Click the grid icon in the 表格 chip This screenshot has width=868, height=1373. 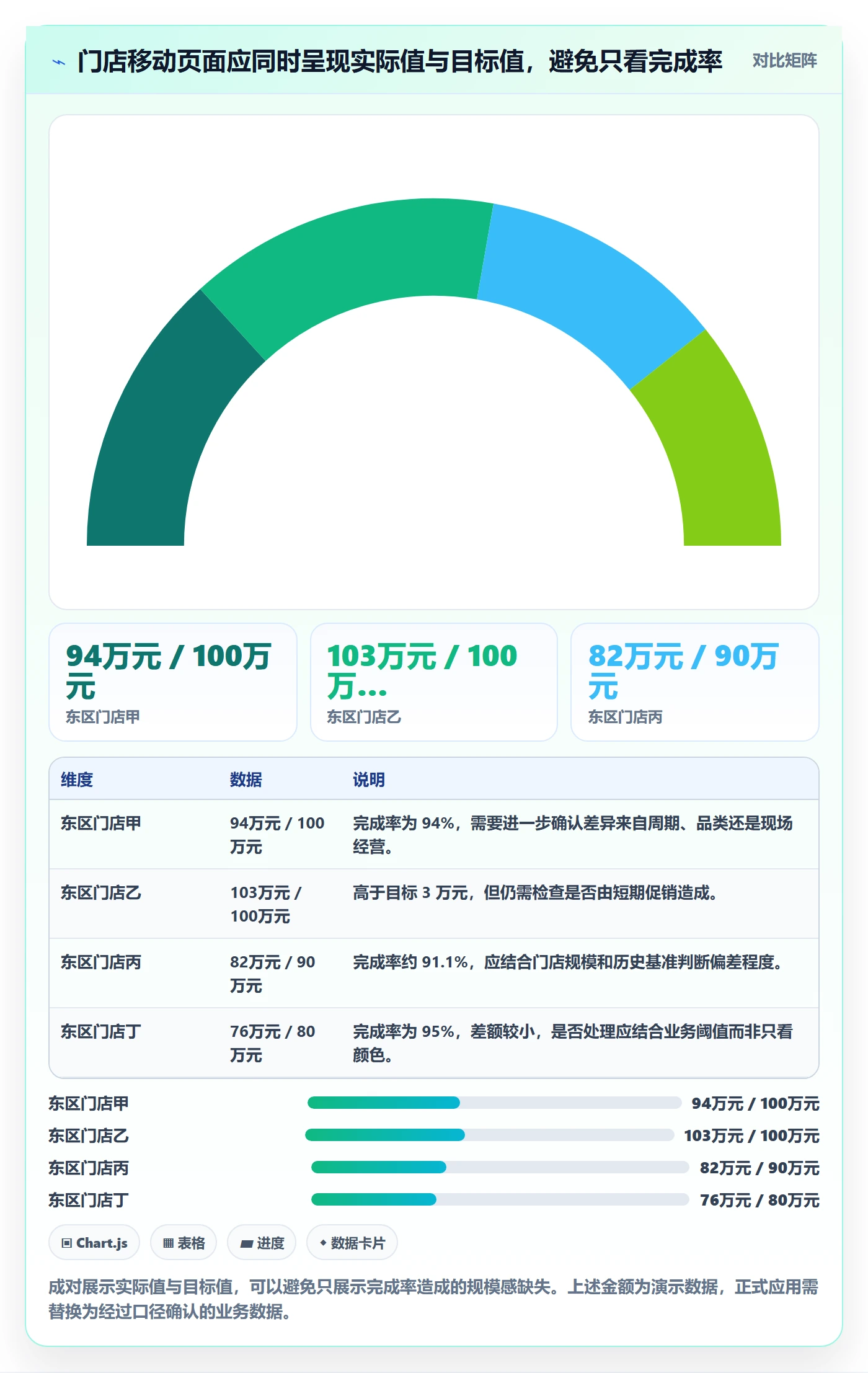click(168, 1243)
